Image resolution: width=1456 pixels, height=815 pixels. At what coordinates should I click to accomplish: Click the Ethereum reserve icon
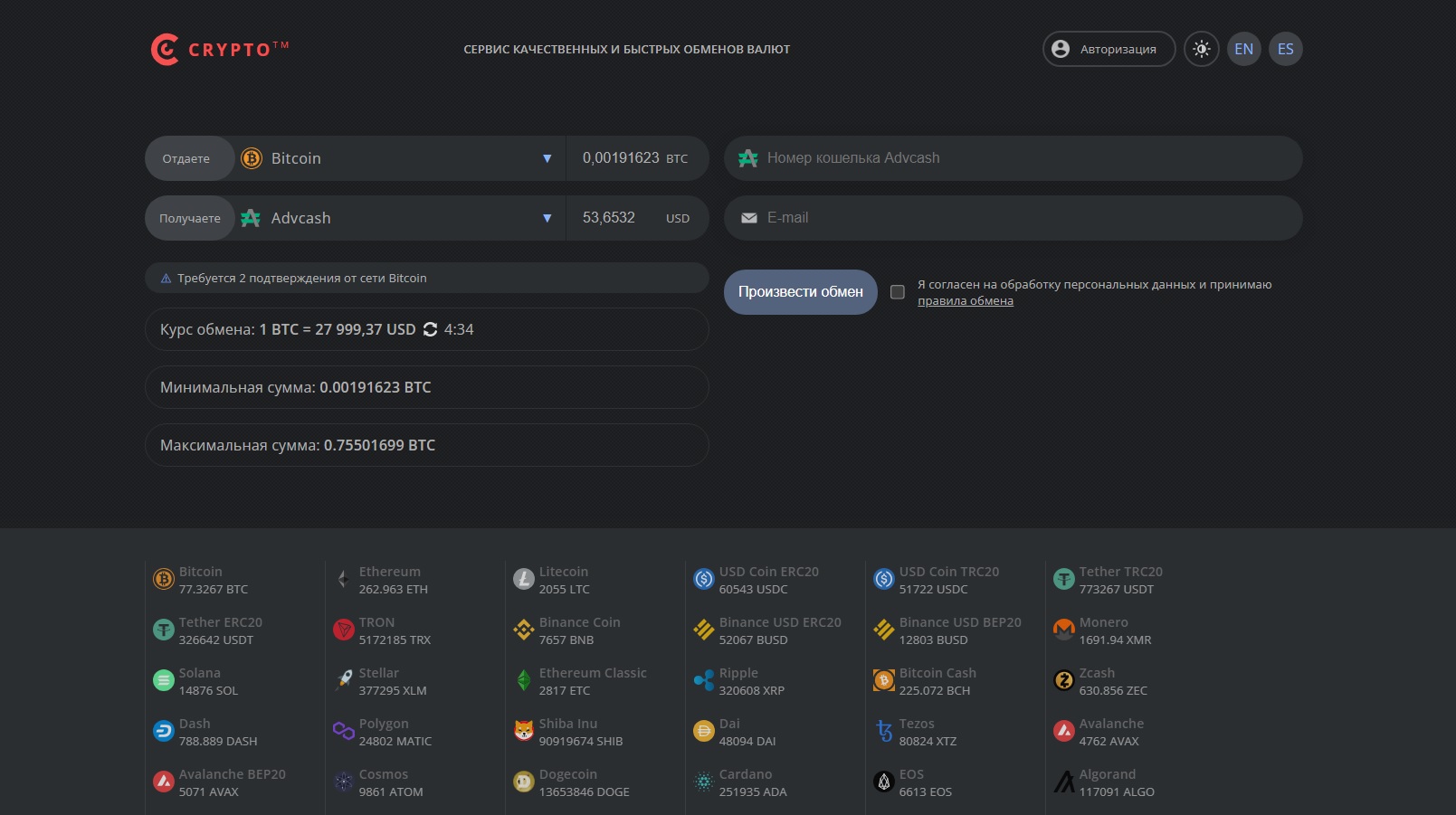pos(344,579)
